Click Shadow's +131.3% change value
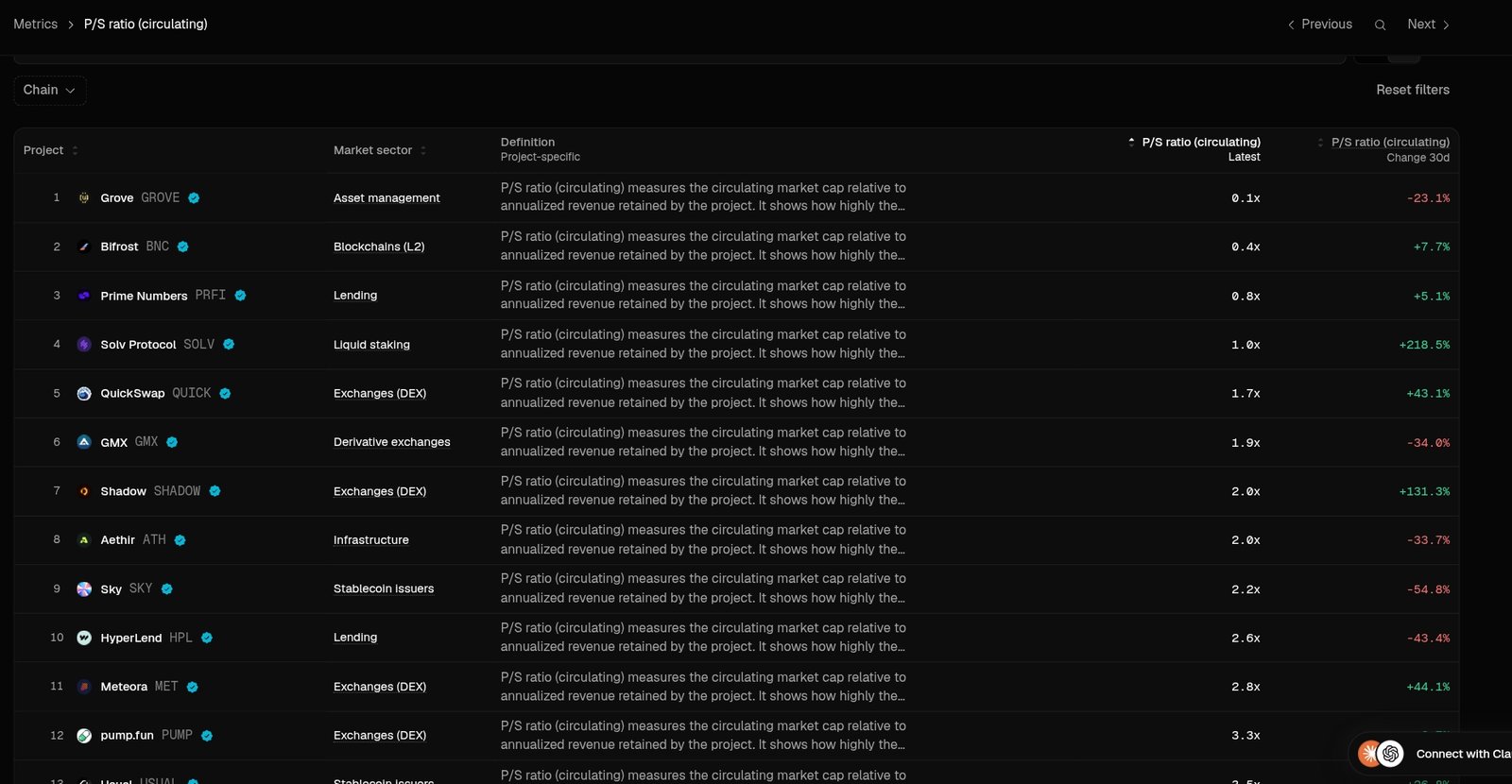Viewport: 1512px width, 784px height. [x=1424, y=491]
